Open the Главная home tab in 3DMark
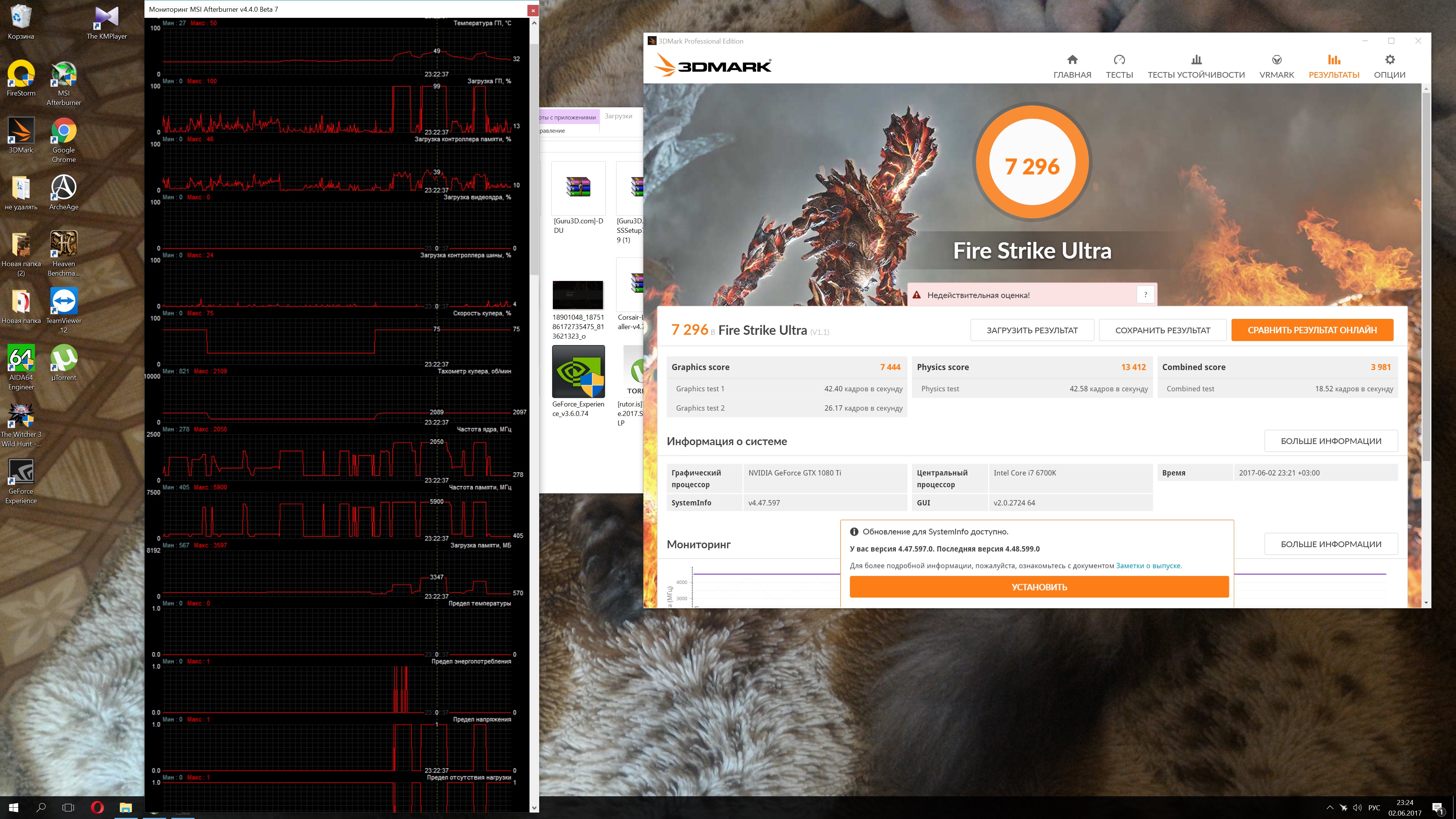The height and width of the screenshot is (819, 1456). pyautogui.click(x=1072, y=66)
